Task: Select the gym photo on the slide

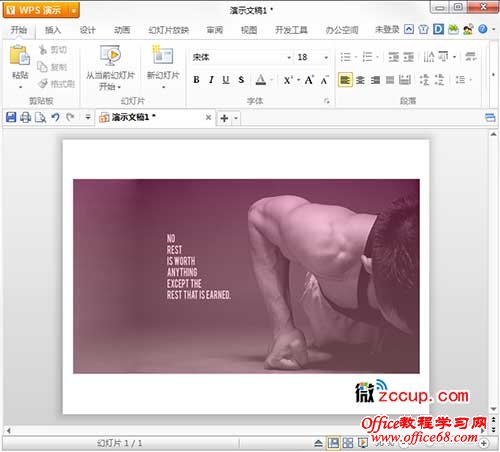Action: (246, 276)
